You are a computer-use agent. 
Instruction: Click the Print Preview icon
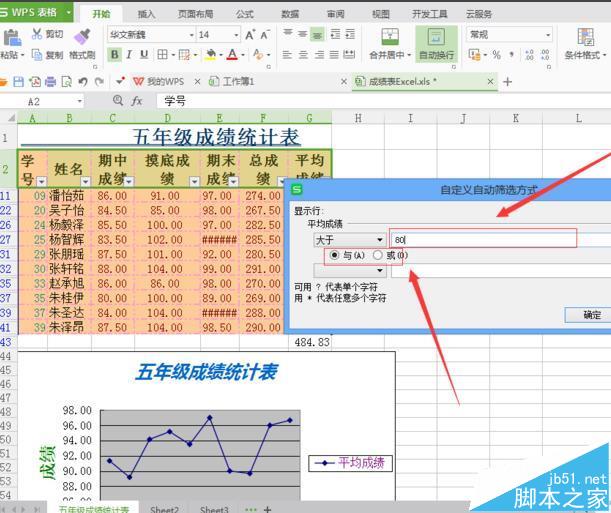(67, 82)
